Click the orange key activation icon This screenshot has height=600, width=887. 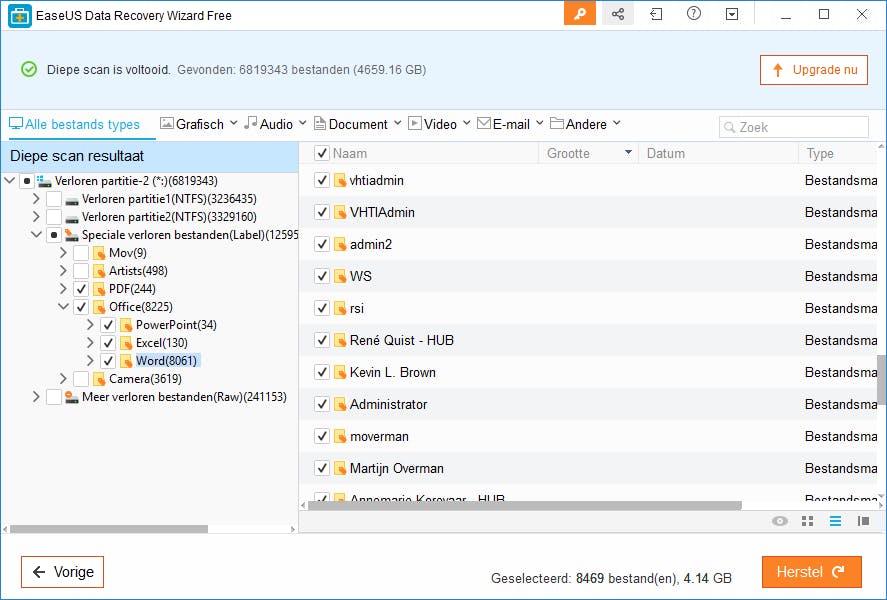click(x=580, y=14)
